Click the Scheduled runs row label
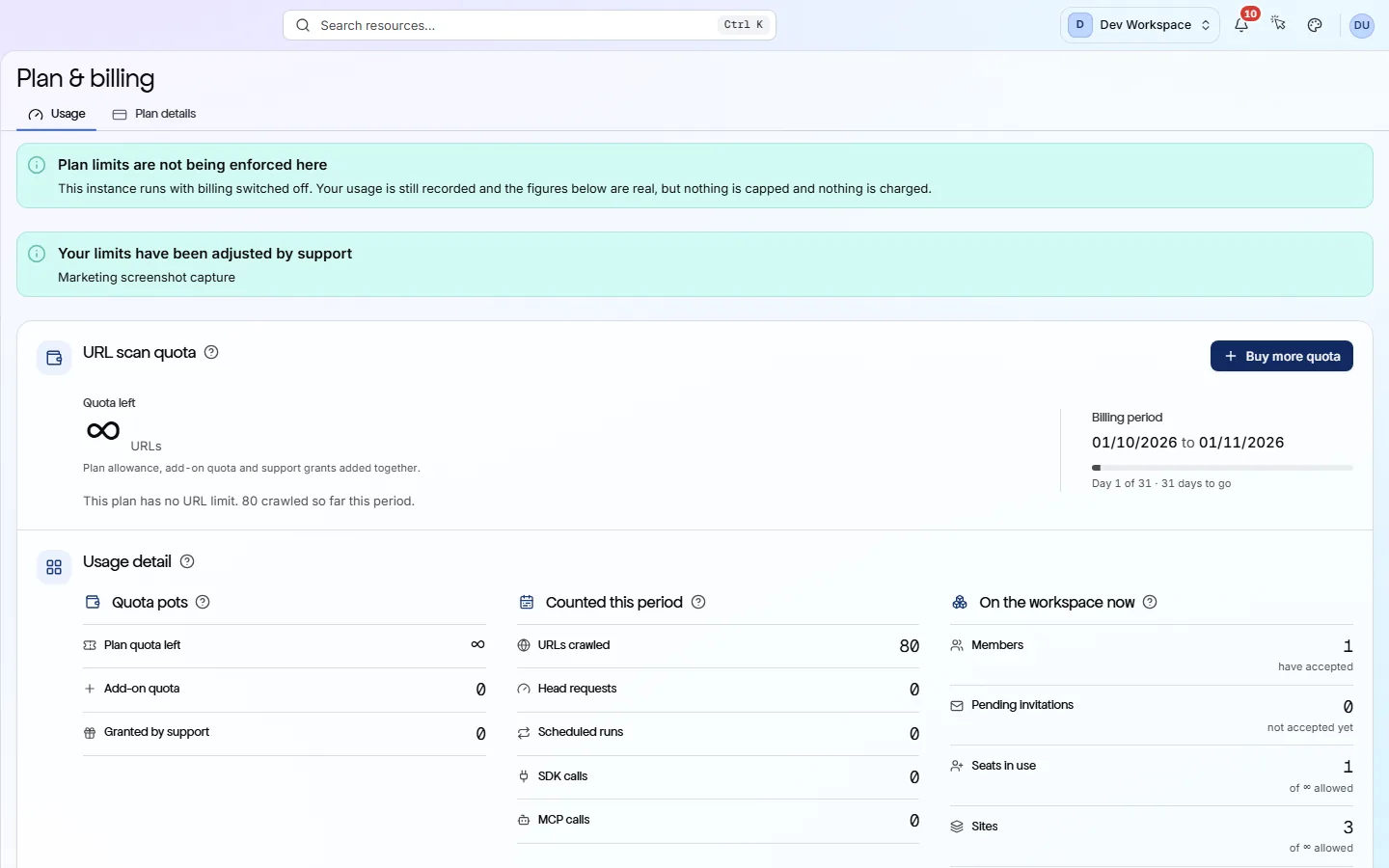 [581, 732]
